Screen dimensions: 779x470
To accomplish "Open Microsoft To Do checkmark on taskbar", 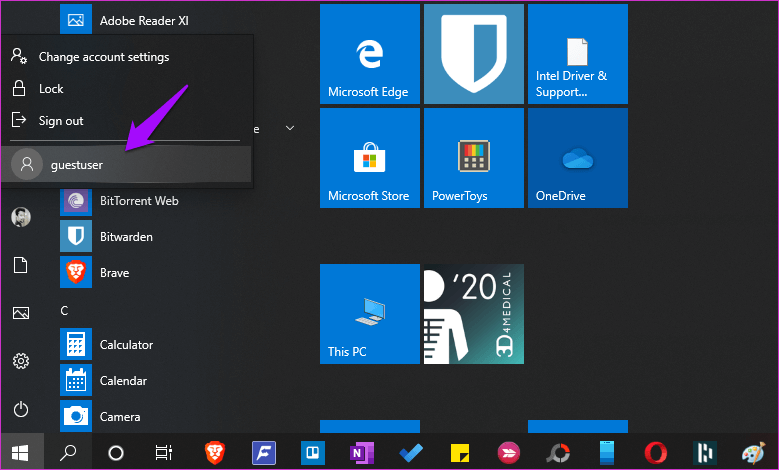I will tap(411, 453).
